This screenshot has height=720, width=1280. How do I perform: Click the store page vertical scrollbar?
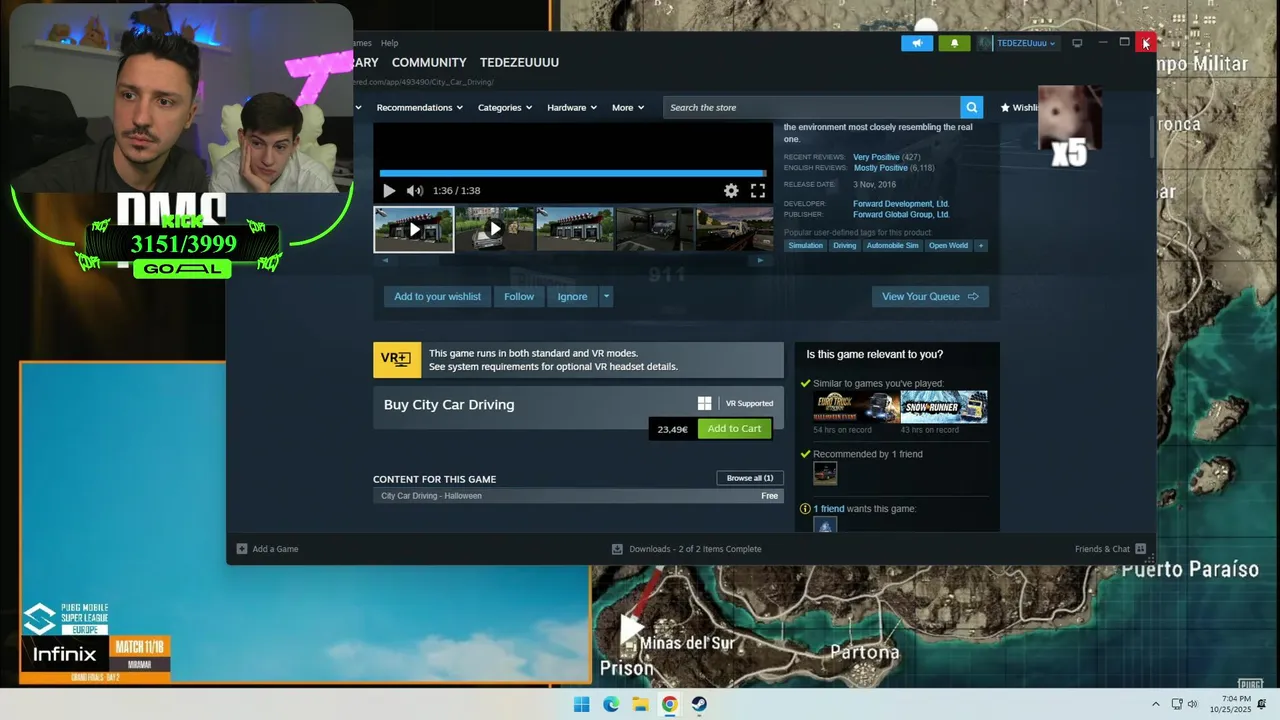pyautogui.click(x=1151, y=137)
